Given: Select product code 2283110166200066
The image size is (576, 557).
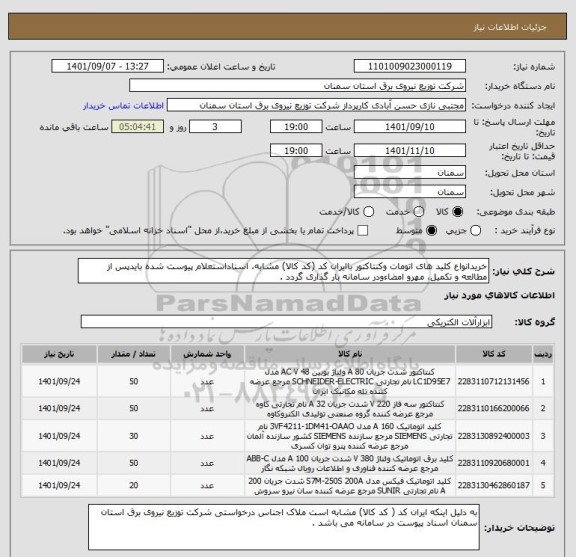Looking at the screenshot, I should point(493,408).
